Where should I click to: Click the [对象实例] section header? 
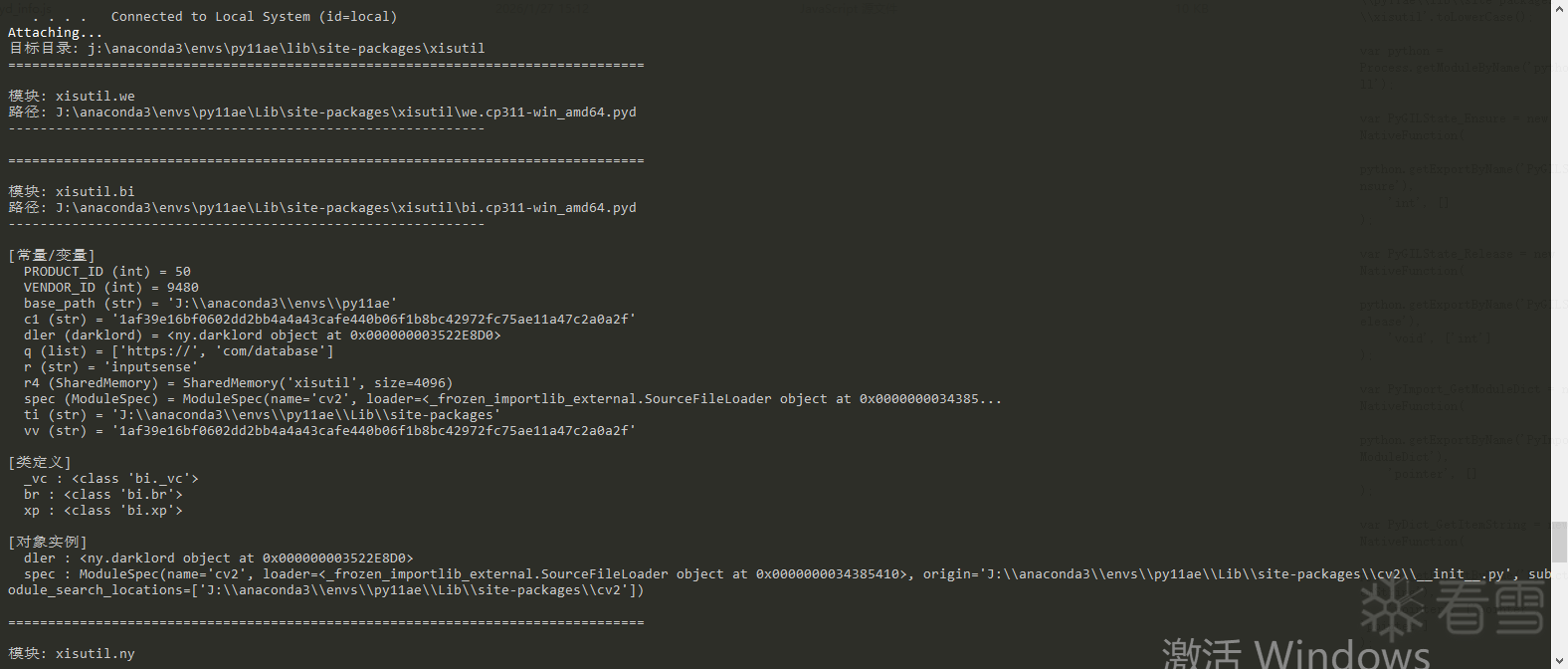tap(48, 543)
